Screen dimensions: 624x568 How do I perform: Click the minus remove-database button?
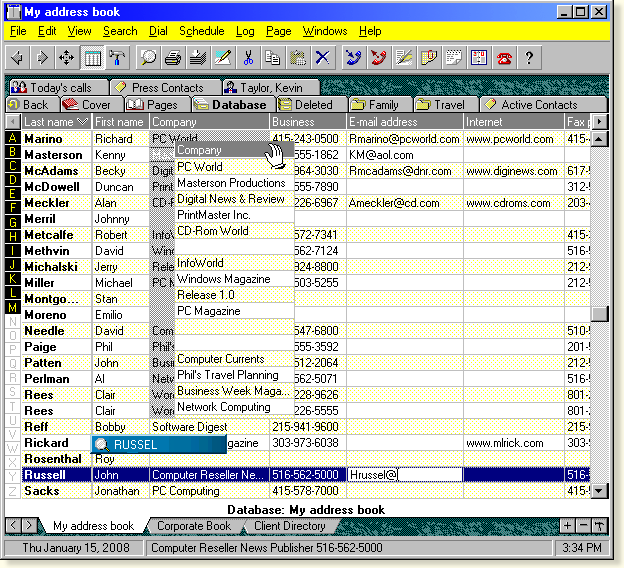[583, 525]
